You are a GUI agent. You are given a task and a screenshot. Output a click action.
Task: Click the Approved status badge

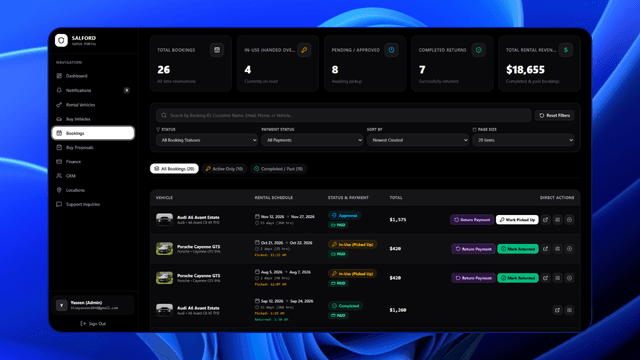(344, 216)
